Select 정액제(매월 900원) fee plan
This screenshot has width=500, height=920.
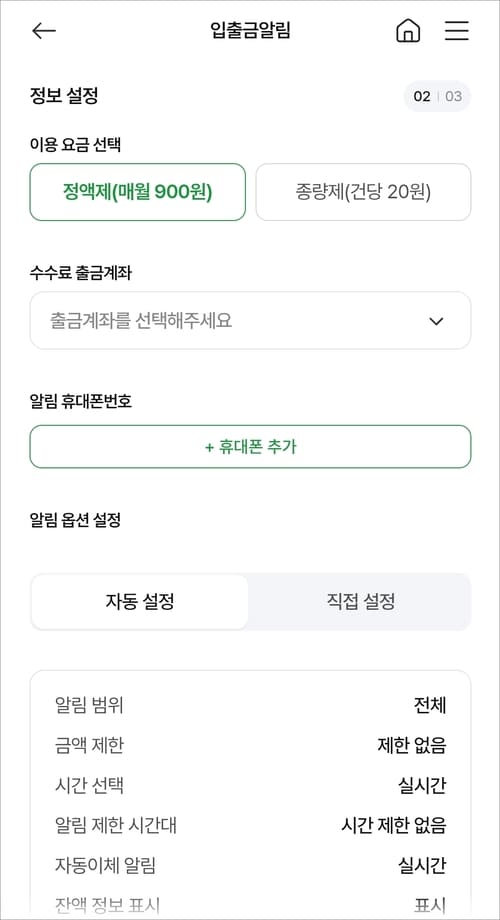coord(137,192)
